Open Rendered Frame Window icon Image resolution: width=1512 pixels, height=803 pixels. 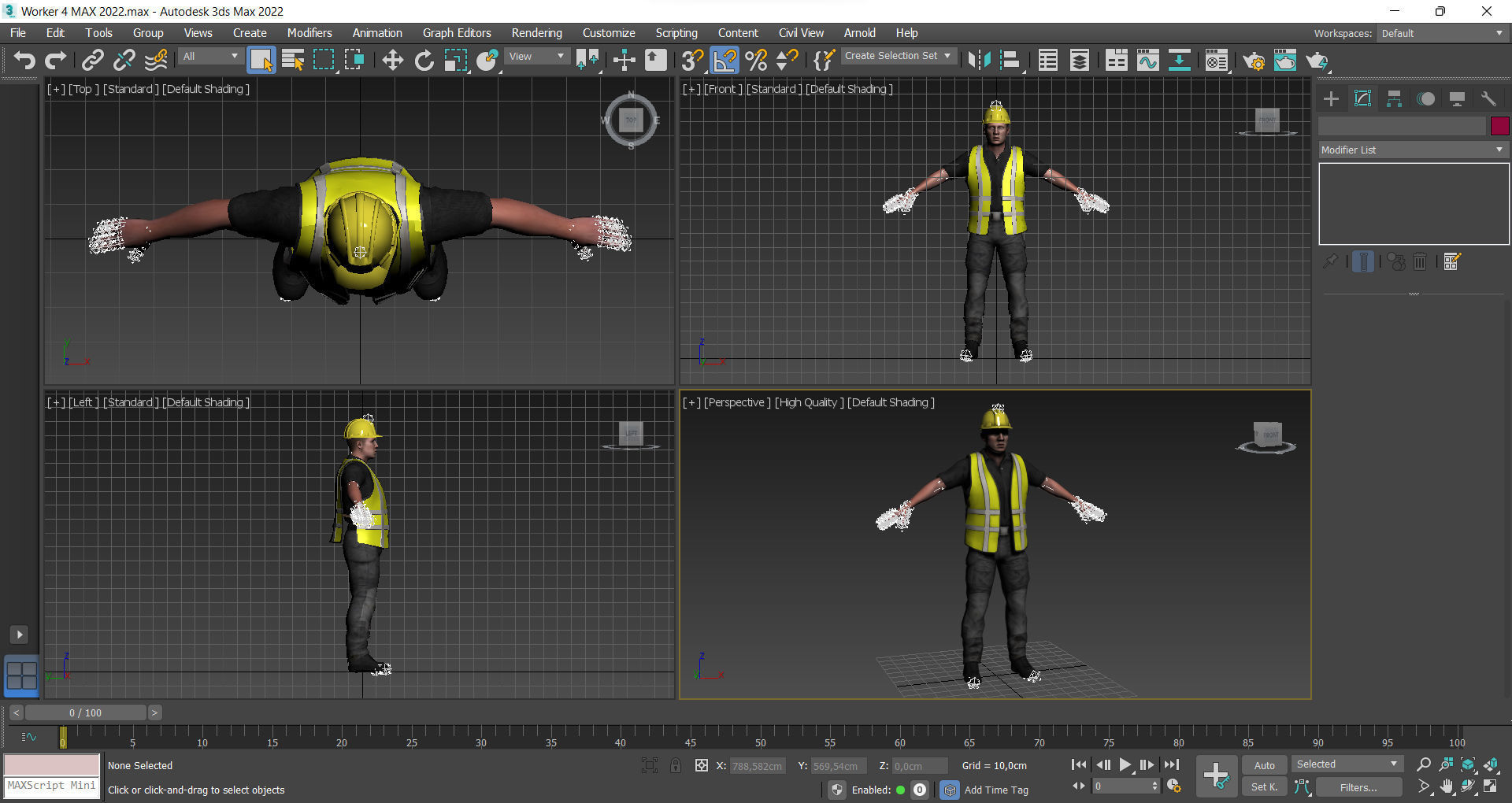(1285, 60)
